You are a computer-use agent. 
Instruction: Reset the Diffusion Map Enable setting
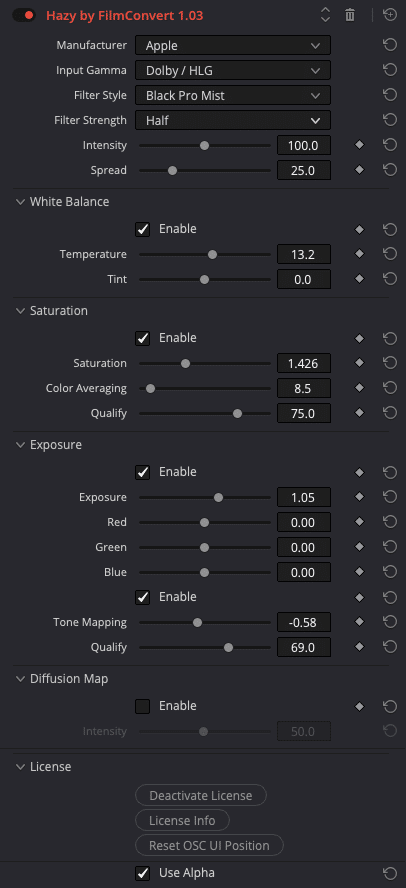click(x=390, y=706)
